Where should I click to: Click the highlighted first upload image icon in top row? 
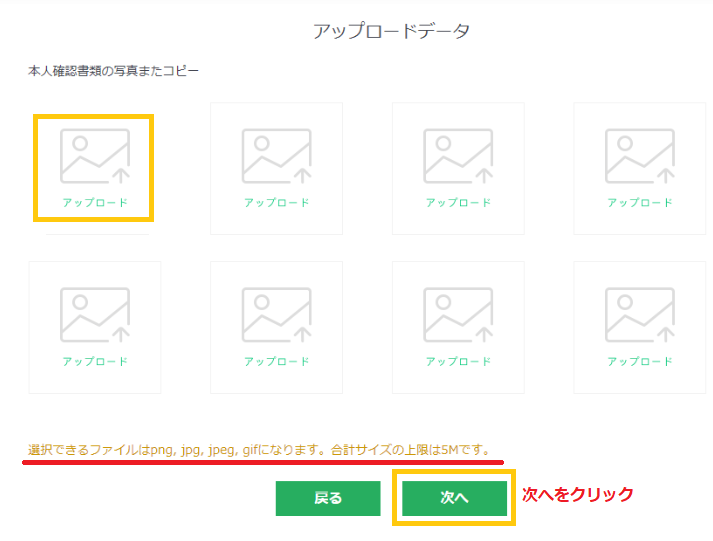coord(95,156)
